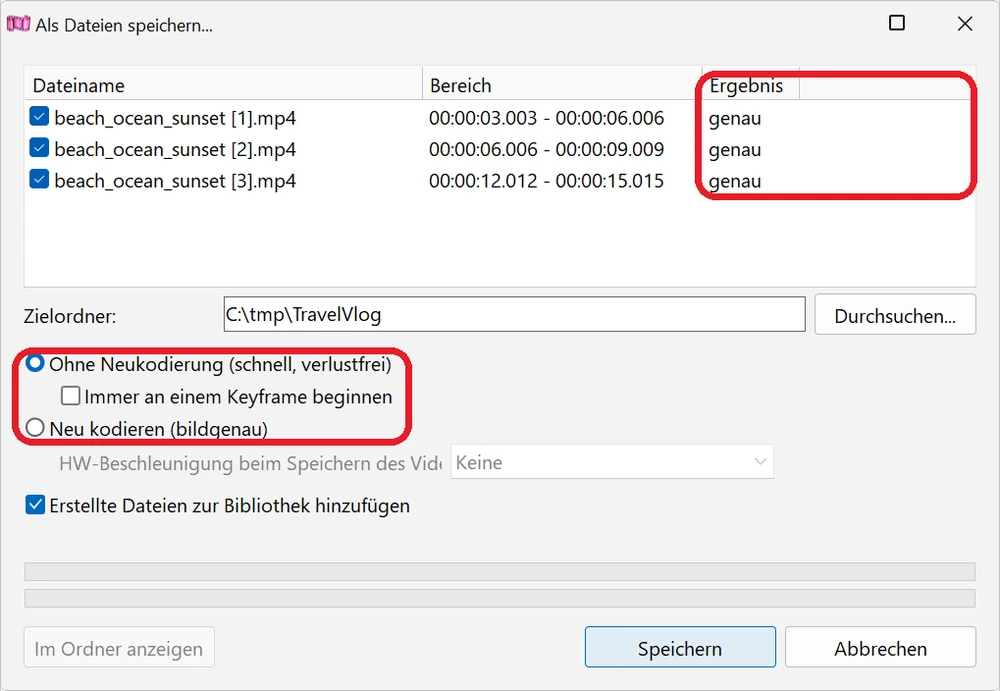The image size is (1000, 691).
Task: Click Im Ordner anzeigen button
Action: click(x=119, y=648)
